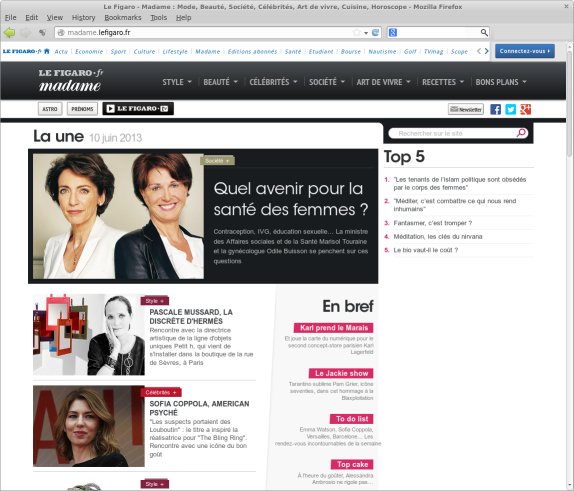Expand the BONS PLANS menu

(x=501, y=82)
